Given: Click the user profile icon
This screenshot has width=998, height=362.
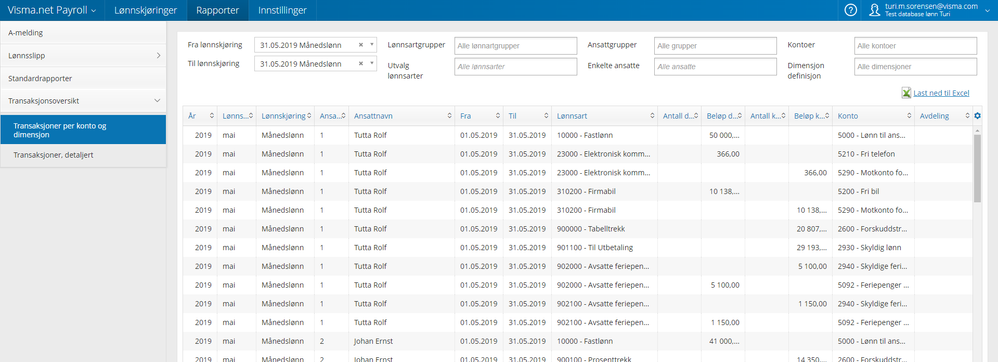Looking at the screenshot, I should click(x=875, y=10).
